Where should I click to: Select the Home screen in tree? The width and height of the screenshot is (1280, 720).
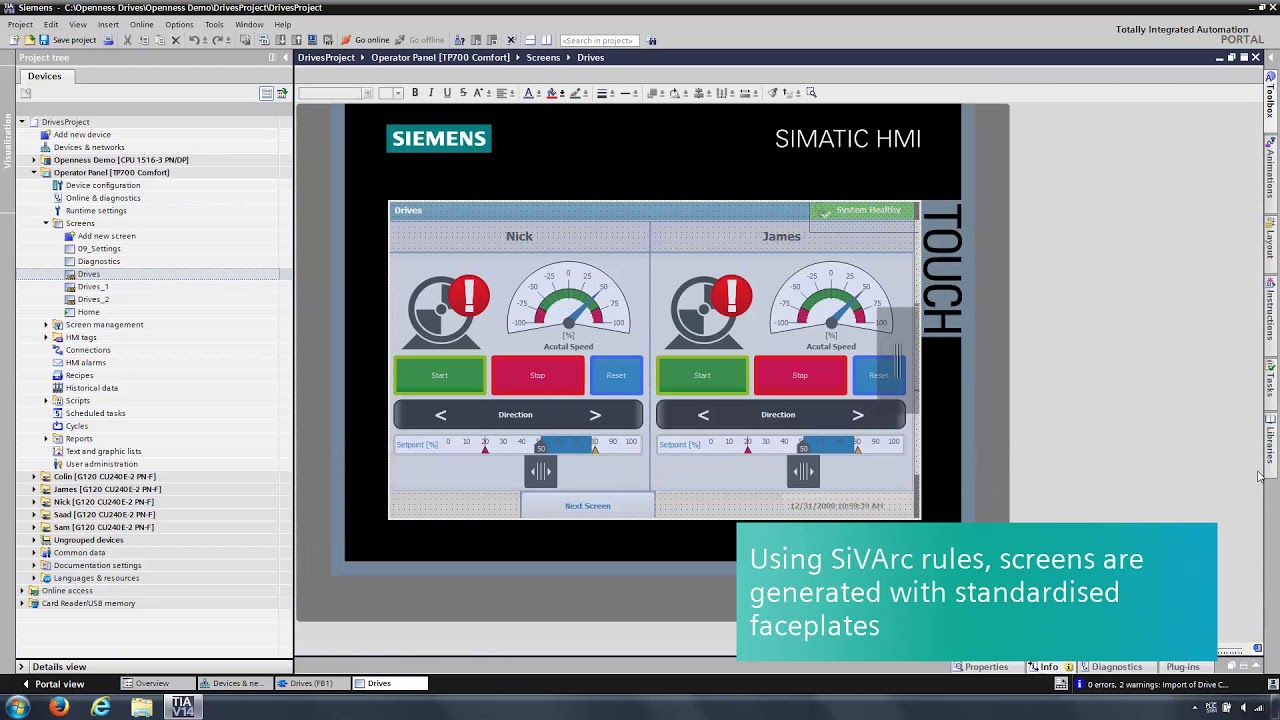88,312
